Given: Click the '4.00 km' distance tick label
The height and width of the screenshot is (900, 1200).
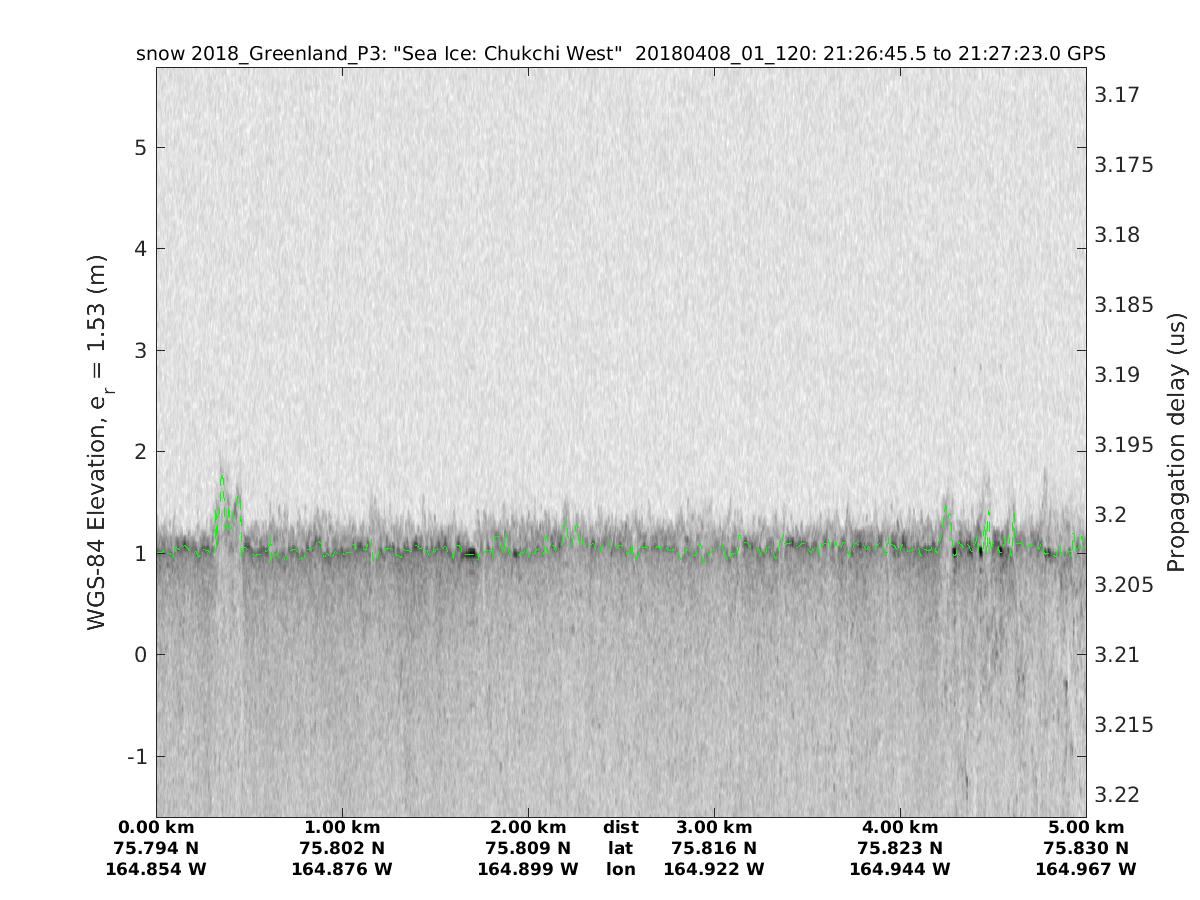Looking at the screenshot, I should click(900, 827).
